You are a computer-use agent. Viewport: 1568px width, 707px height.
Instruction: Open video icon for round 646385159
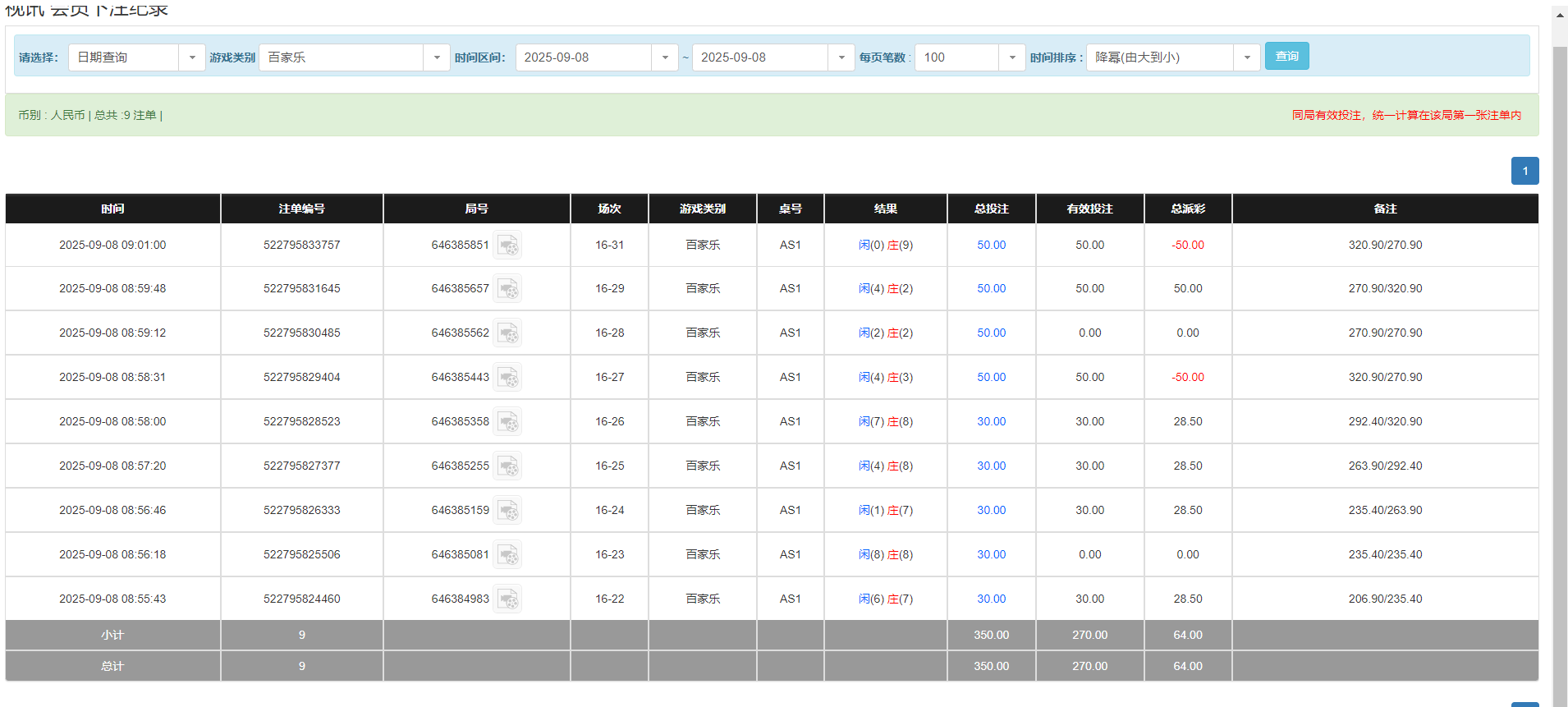click(507, 511)
